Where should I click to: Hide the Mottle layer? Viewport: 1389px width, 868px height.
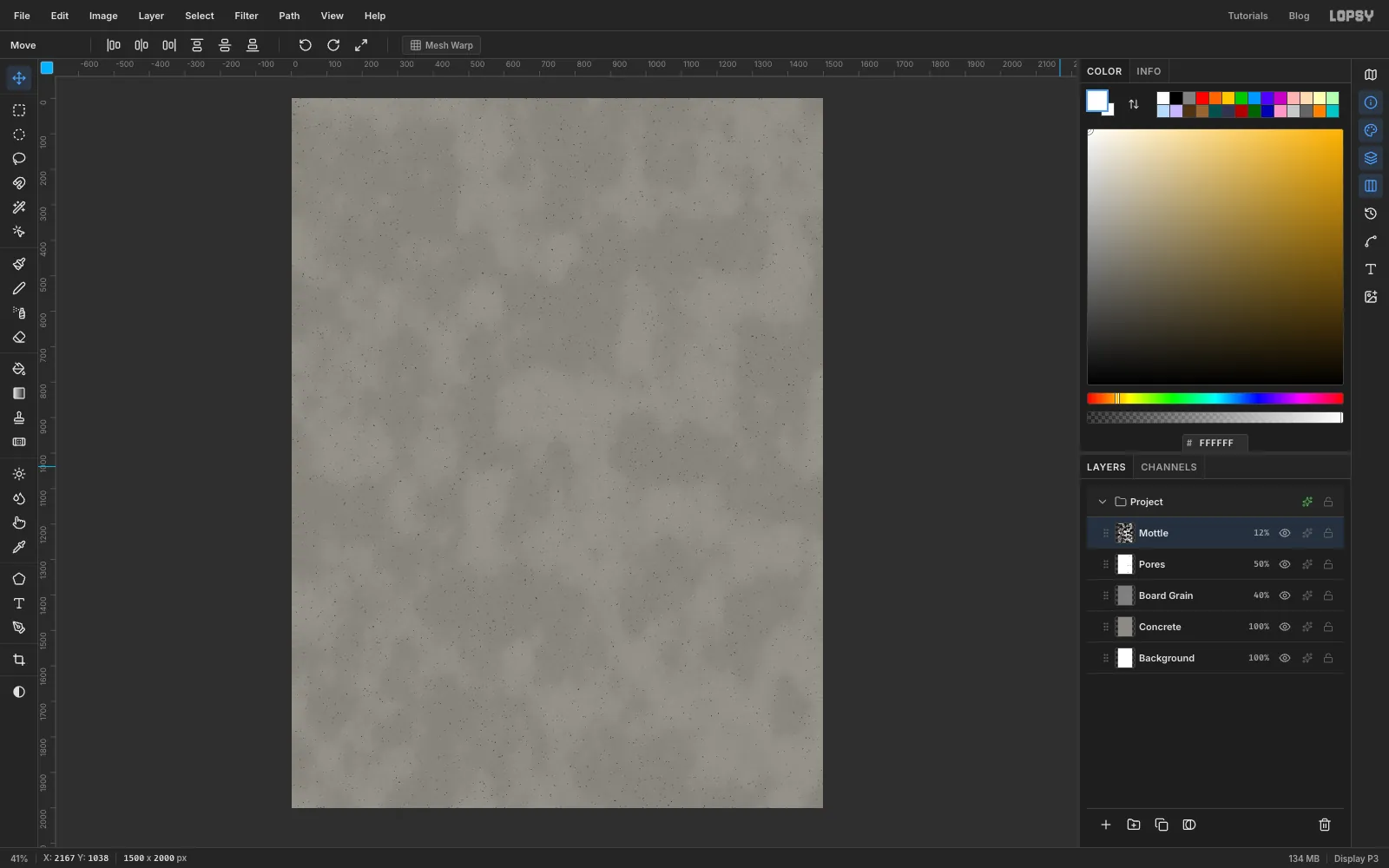[1285, 533]
